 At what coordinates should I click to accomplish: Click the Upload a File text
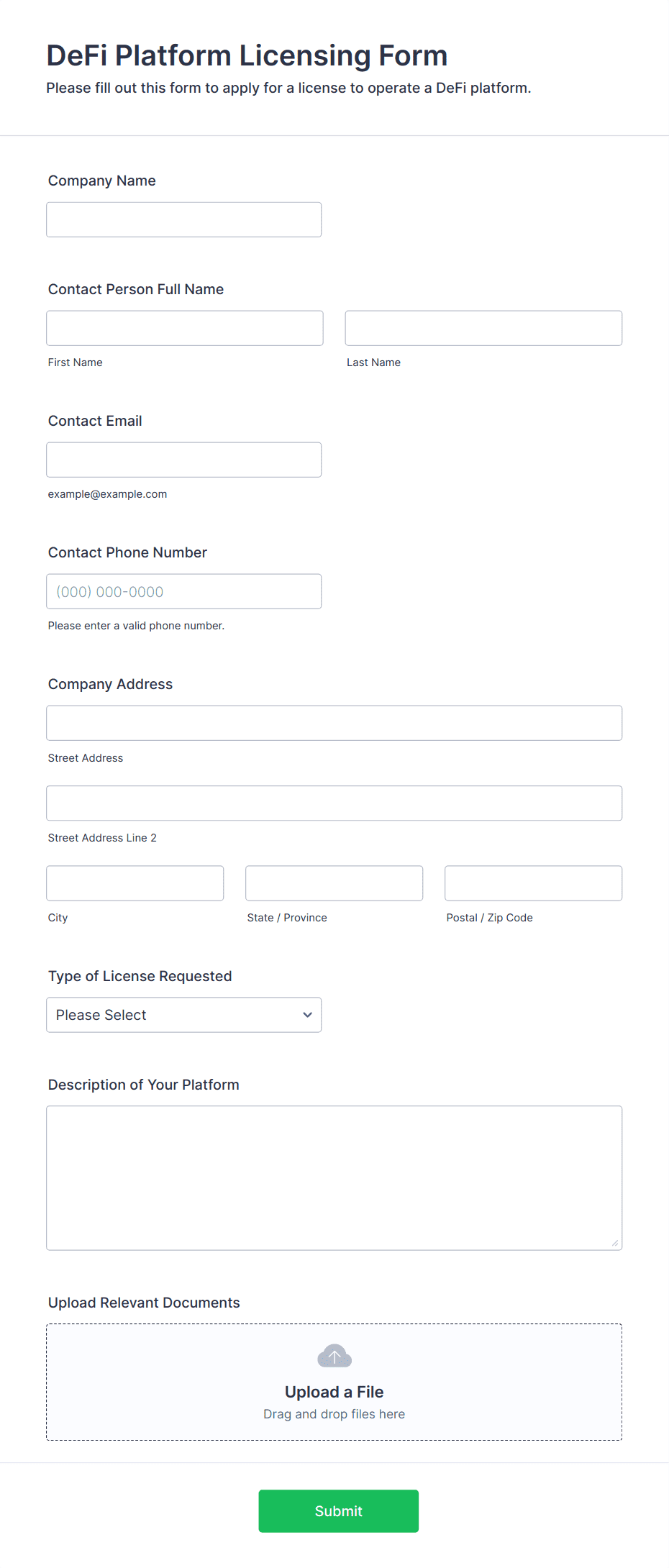click(334, 1392)
